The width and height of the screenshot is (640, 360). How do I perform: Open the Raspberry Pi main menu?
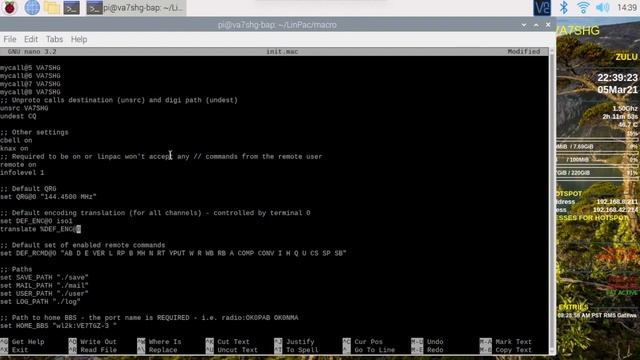tap(9, 7)
